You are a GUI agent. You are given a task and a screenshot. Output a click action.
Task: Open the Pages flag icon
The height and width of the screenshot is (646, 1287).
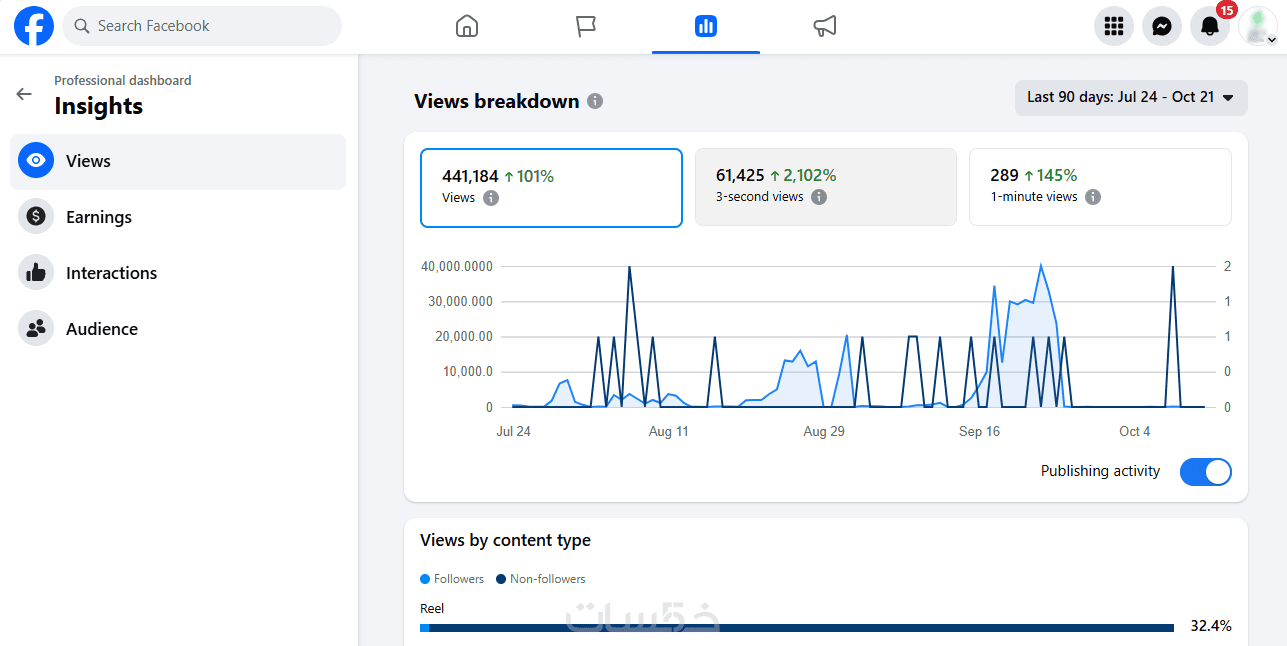(586, 26)
